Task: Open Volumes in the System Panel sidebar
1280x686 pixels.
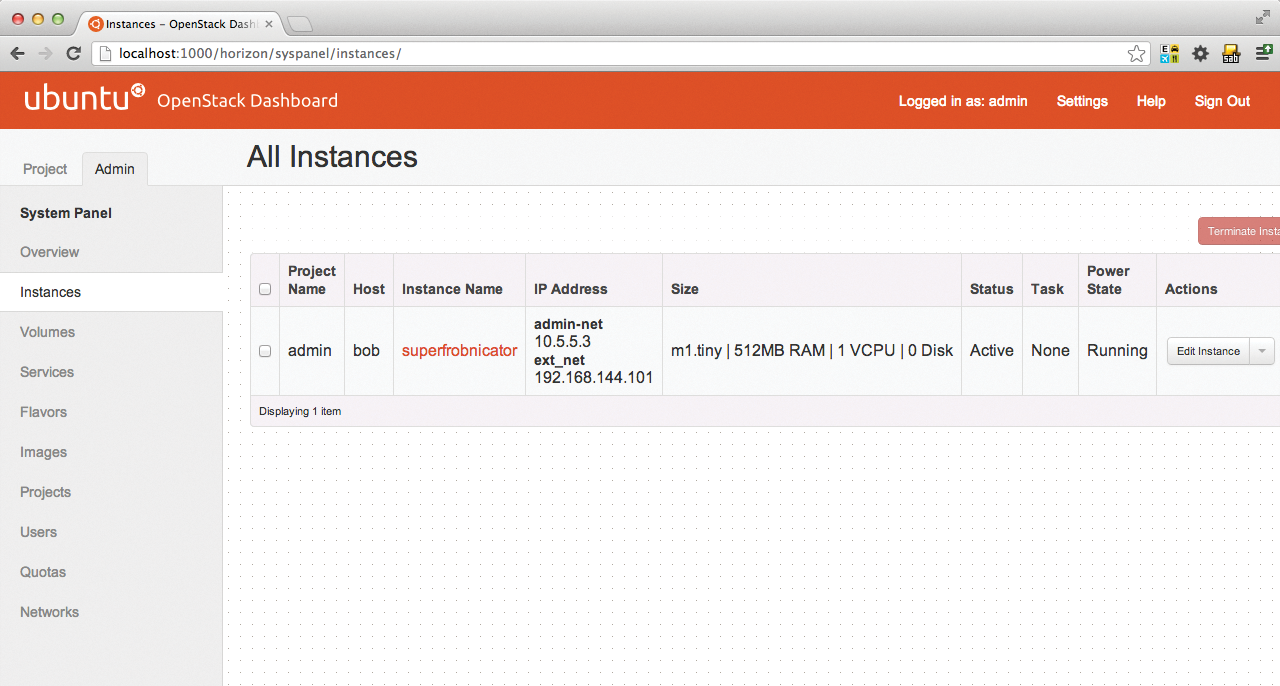Action: (x=48, y=332)
